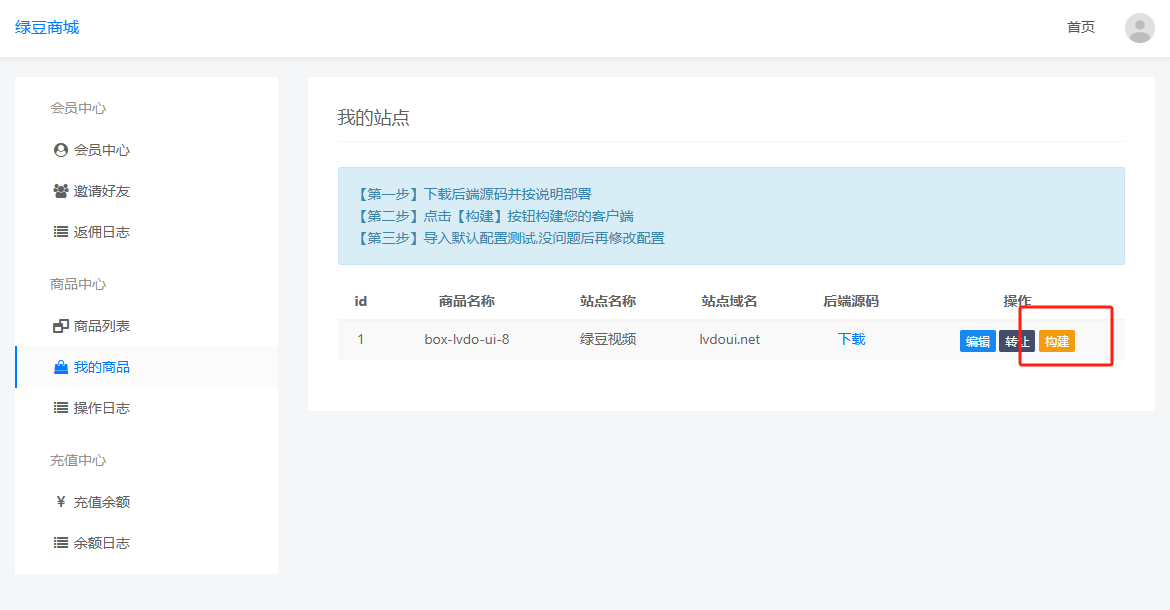1170x610 pixels.
Task: Select the 会员中心 person icon
Action: point(59,150)
